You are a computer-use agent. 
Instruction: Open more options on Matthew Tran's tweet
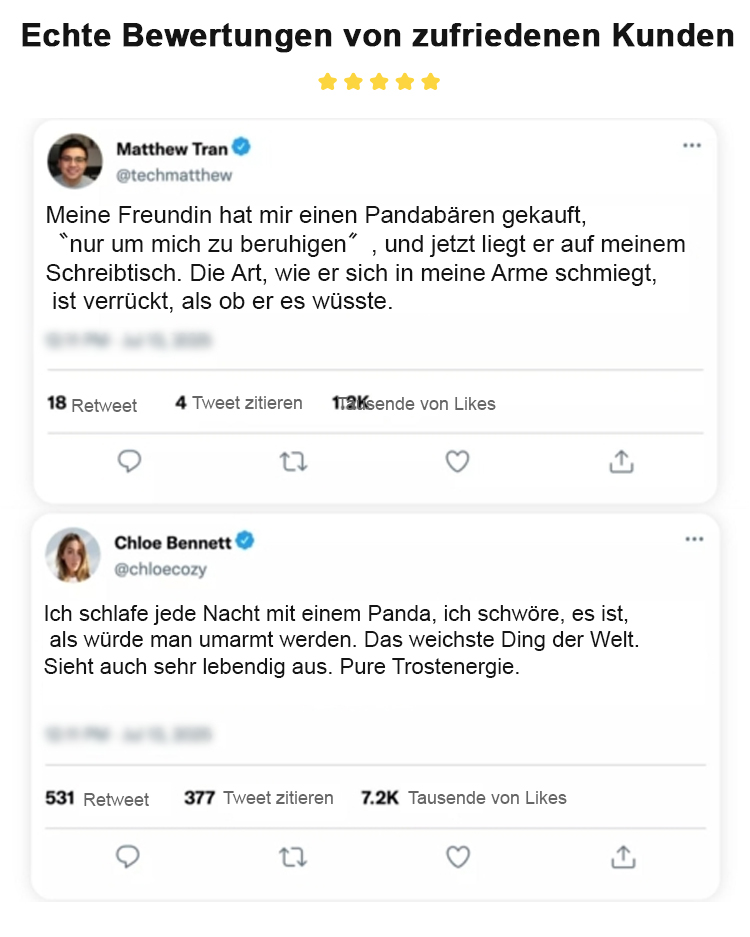(692, 146)
